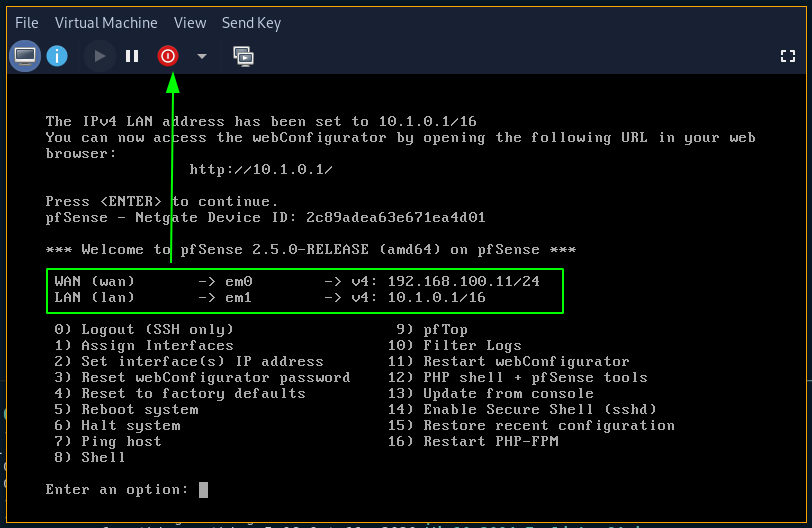812x528 pixels.
Task: Click '14) Enable Secure Shell (sshd)'
Action: (x=522, y=410)
